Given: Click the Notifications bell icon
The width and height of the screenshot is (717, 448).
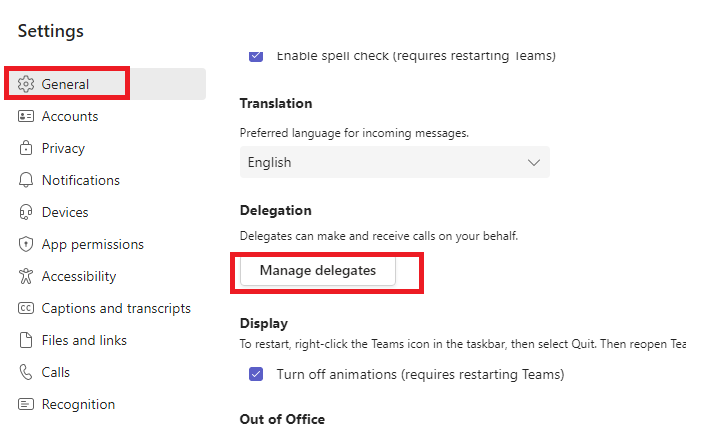Looking at the screenshot, I should pos(26,180).
